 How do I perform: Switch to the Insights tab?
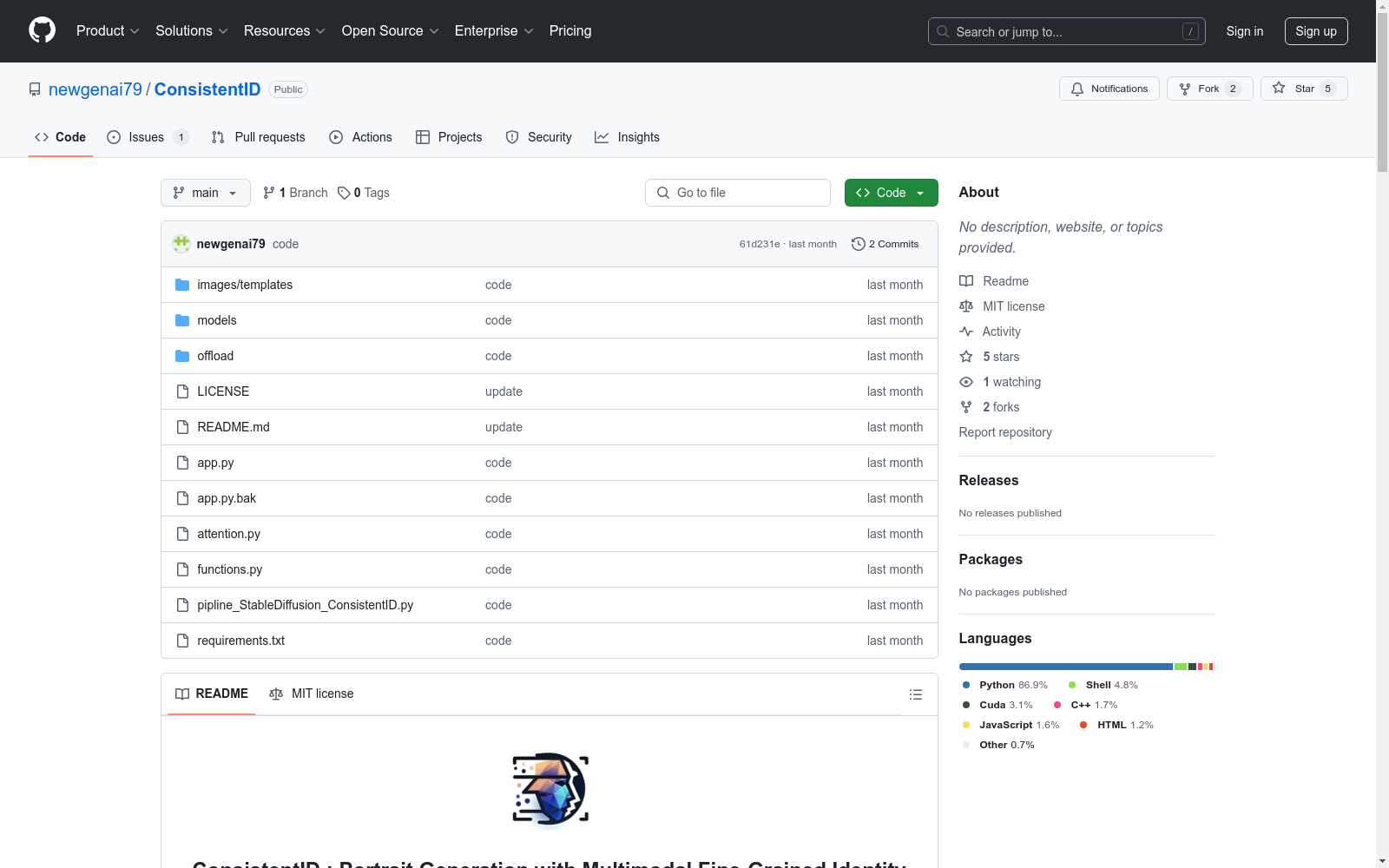pos(627,137)
